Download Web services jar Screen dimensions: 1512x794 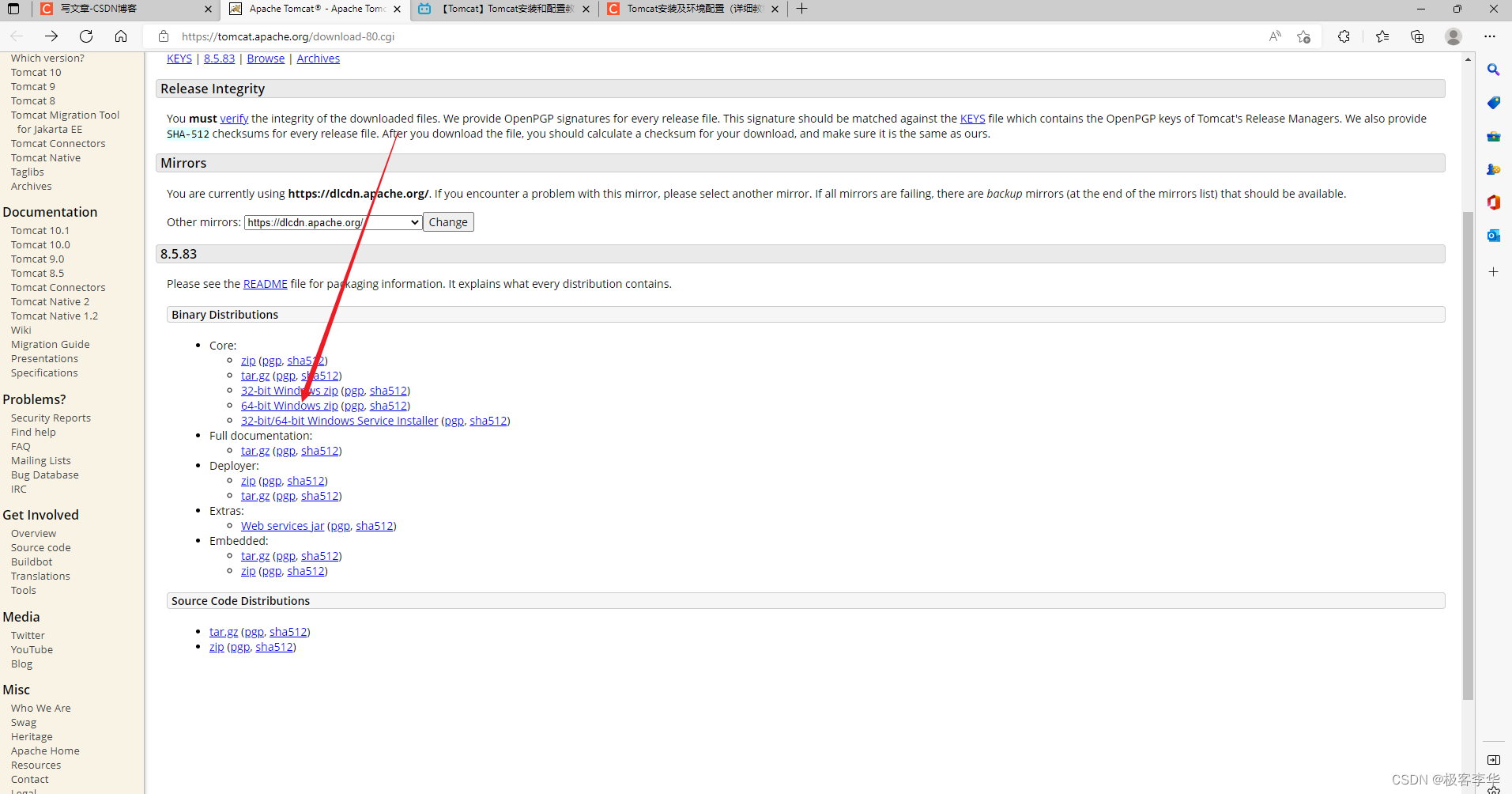(282, 526)
